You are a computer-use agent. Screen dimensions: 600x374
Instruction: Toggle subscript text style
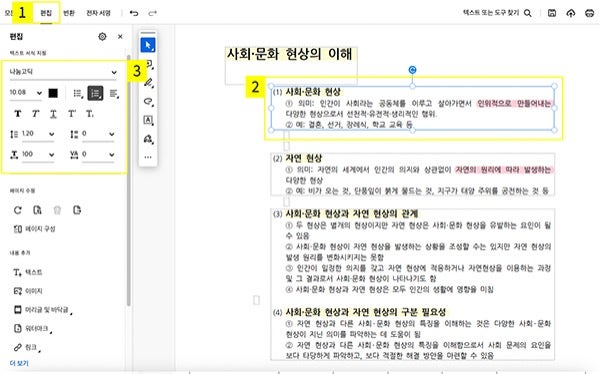click(90, 114)
